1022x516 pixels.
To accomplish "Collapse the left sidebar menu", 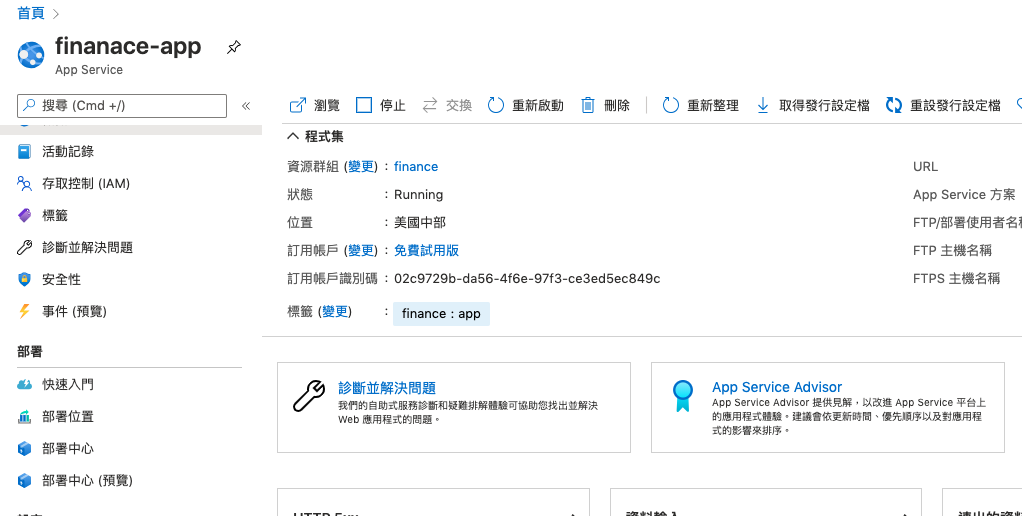I will coord(246,106).
